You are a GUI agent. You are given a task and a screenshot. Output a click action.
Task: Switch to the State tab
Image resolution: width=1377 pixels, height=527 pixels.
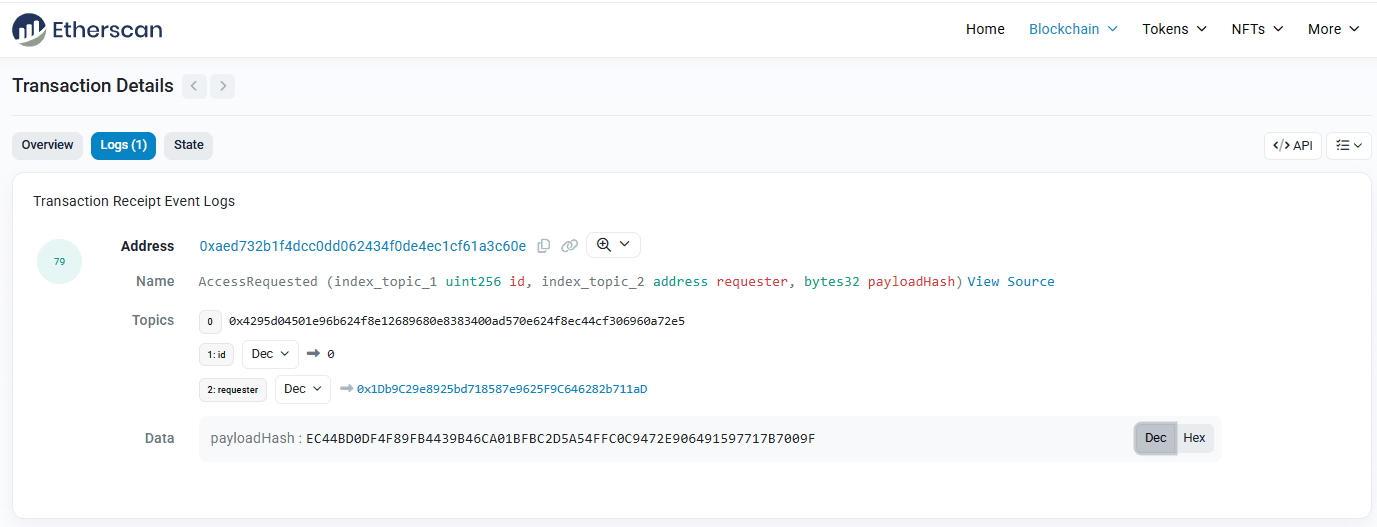pyautogui.click(x=188, y=146)
